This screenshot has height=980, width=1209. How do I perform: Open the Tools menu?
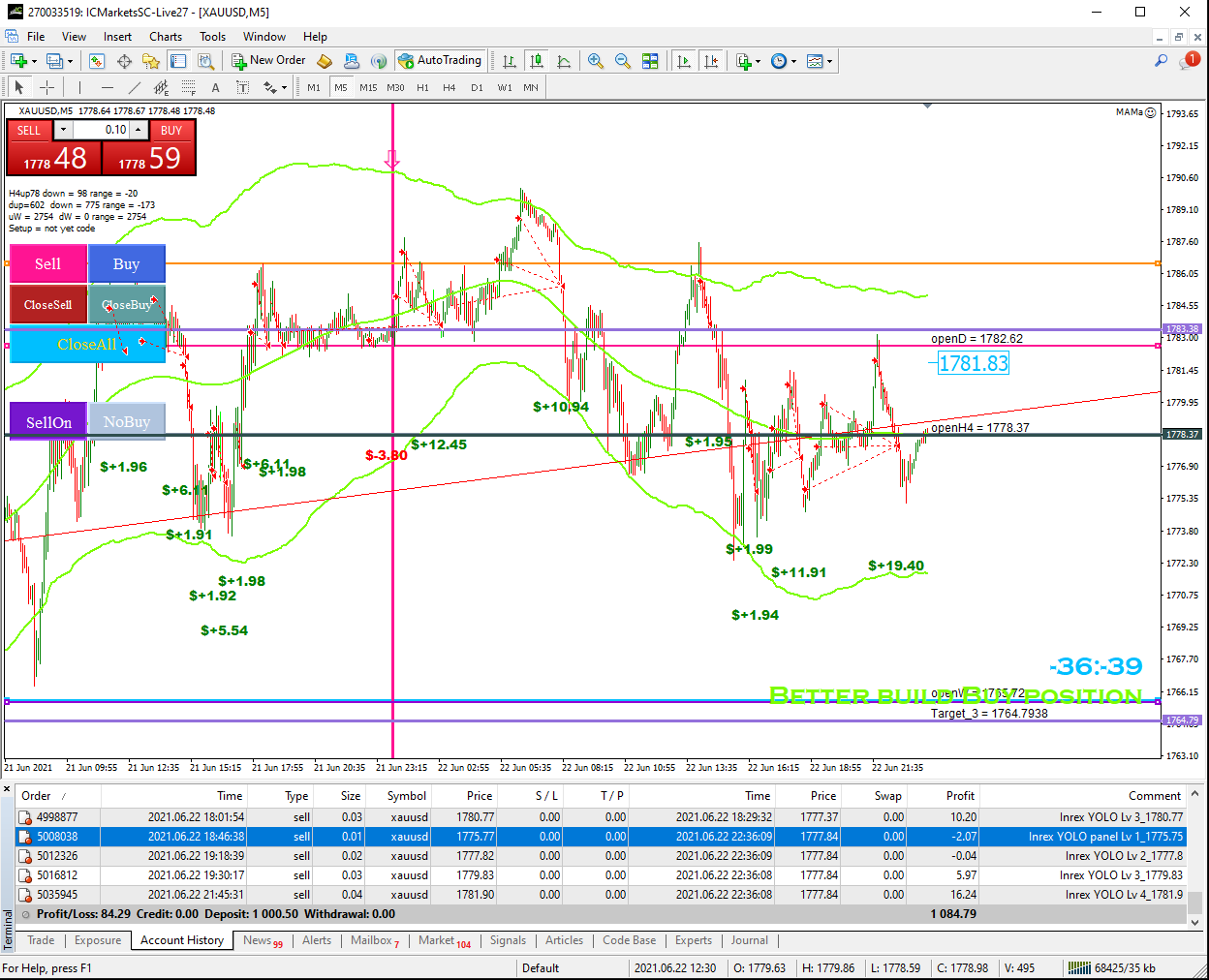212,37
